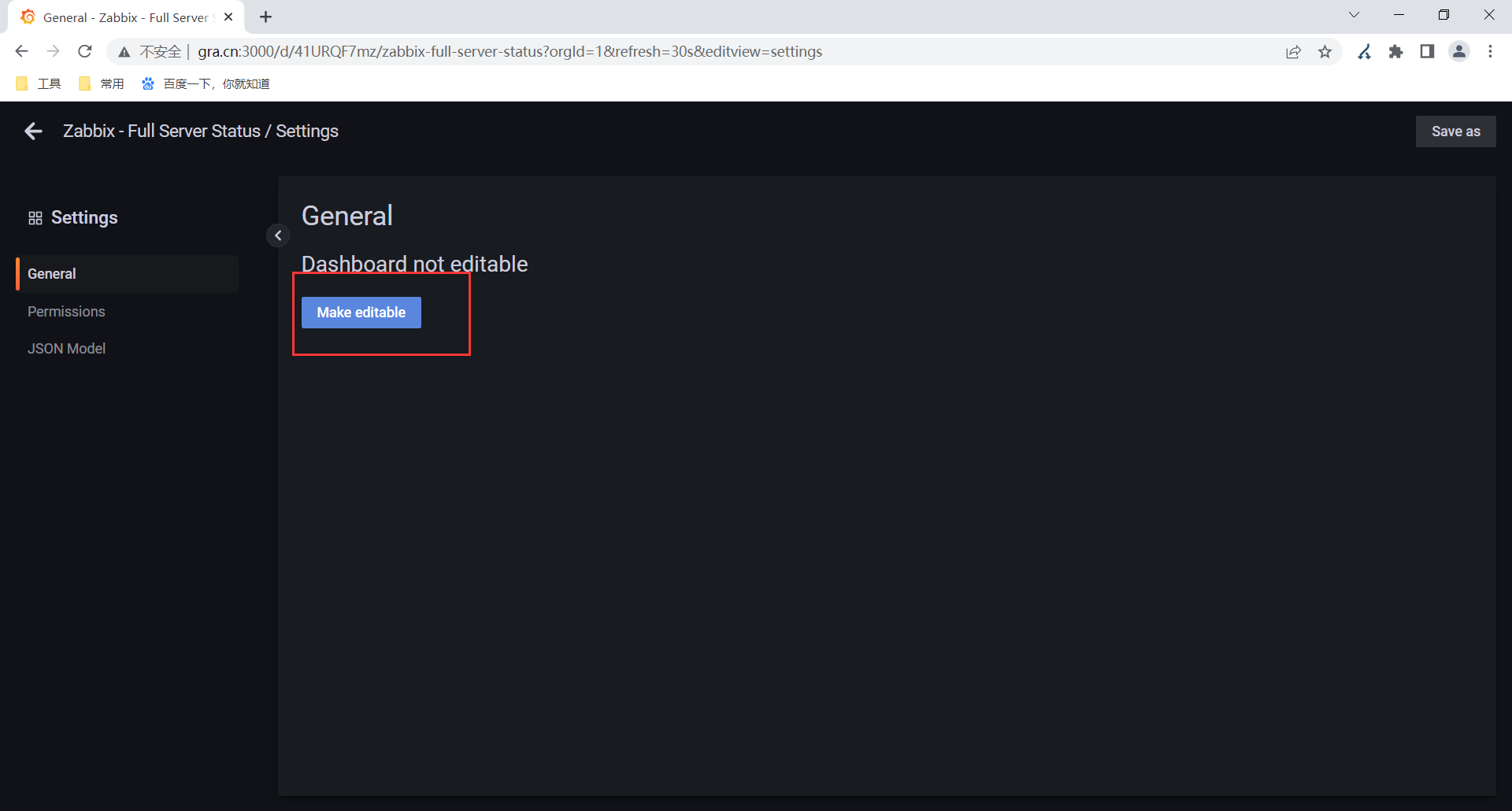The image size is (1512, 811).
Task: Restore down the browser window
Action: click(1443, 15)
